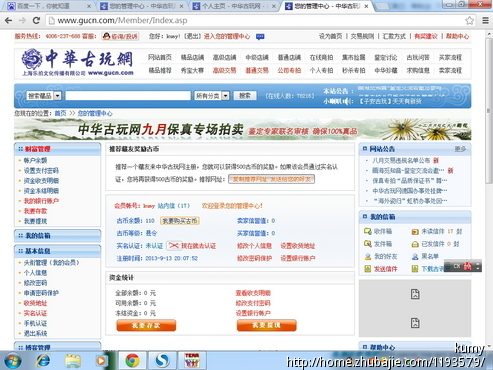Screen dimensions: 493x370
Task: Click the Chrome taskbar icon
Action: 132,361
